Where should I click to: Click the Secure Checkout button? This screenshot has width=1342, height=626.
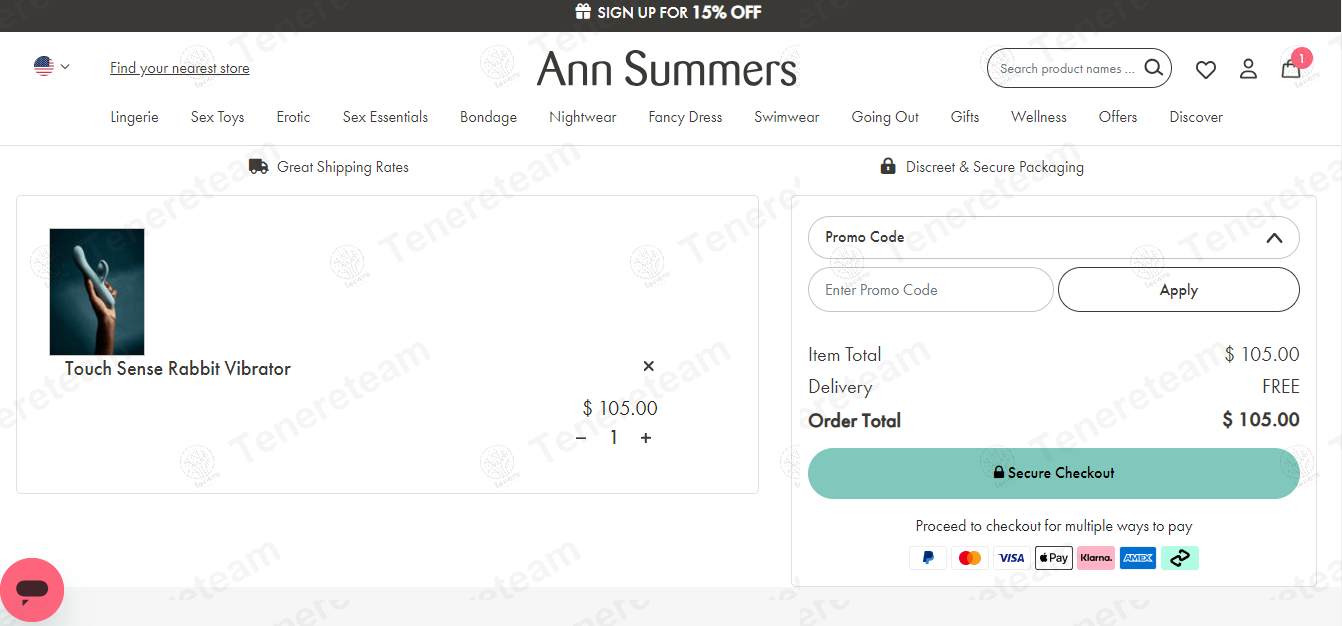pos(1054,473)
